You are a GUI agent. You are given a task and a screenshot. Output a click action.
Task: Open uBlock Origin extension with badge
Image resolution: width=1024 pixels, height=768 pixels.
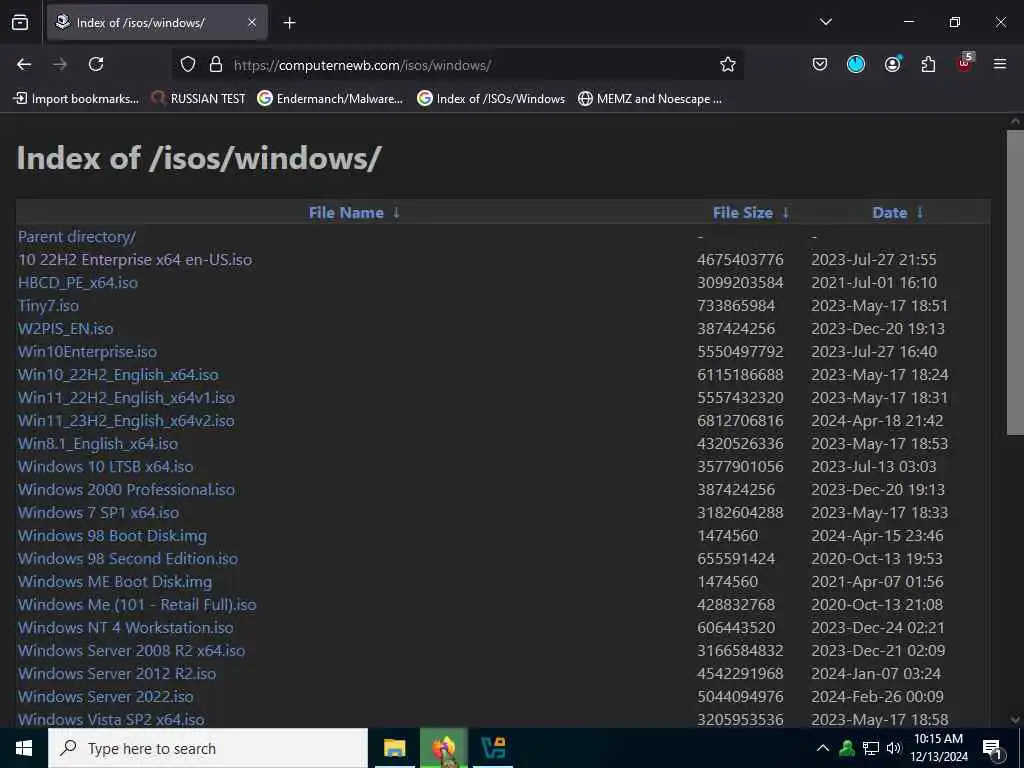coord(965,63)
